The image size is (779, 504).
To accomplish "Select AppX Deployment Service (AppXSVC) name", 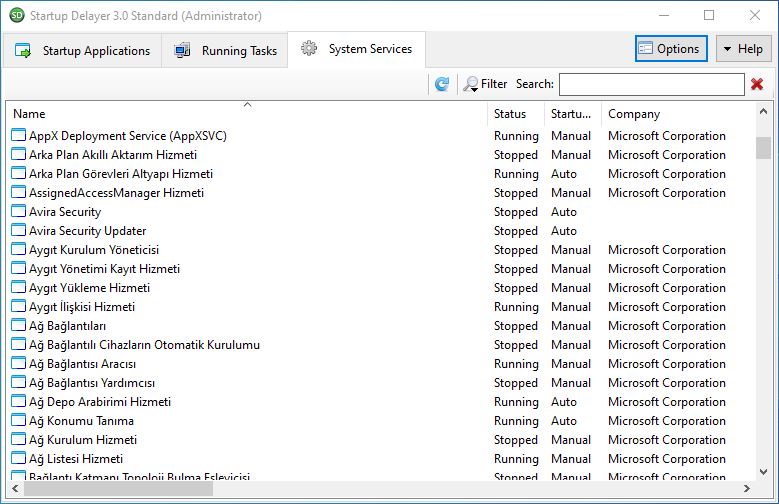I will [128, 136].
